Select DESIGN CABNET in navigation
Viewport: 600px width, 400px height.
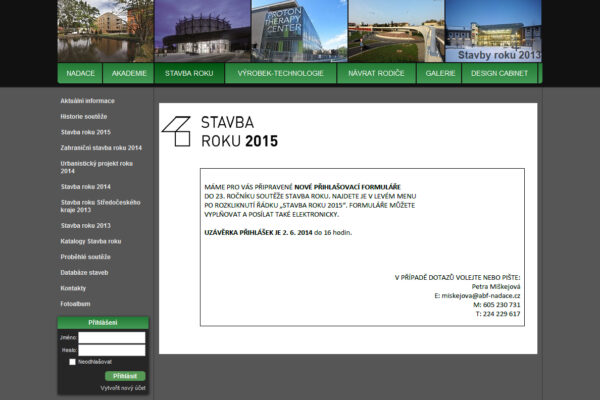501,74
